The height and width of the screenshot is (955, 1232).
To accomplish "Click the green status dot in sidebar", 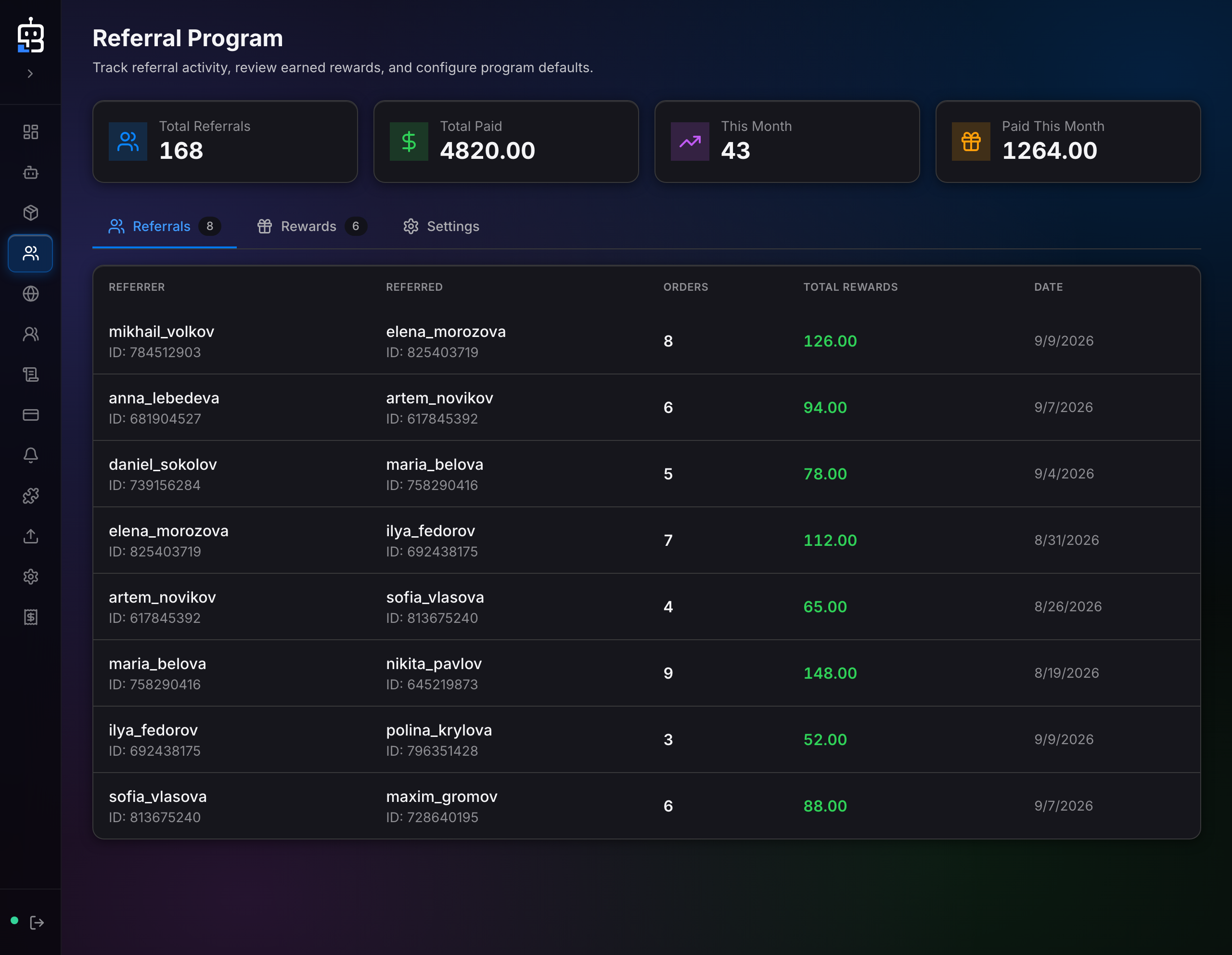I will 14,921.
